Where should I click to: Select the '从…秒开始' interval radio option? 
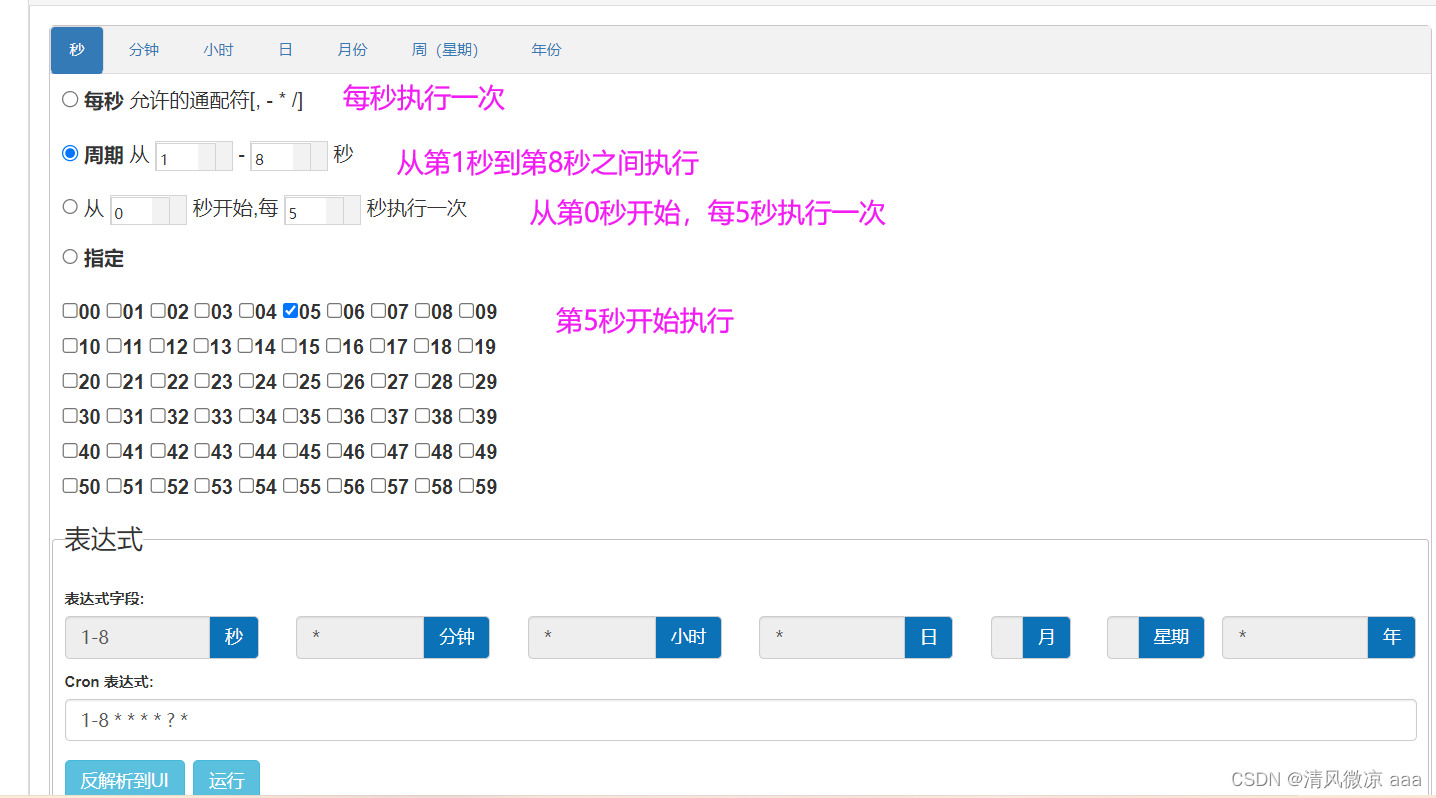[70, 207]
